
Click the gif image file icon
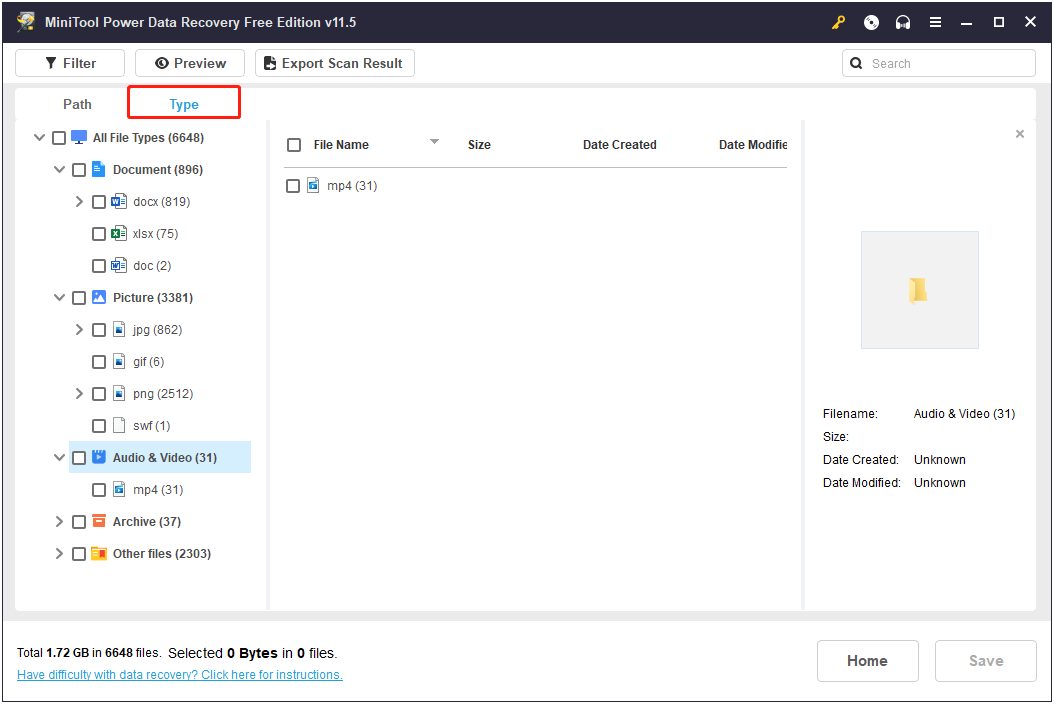coord(119,362)
